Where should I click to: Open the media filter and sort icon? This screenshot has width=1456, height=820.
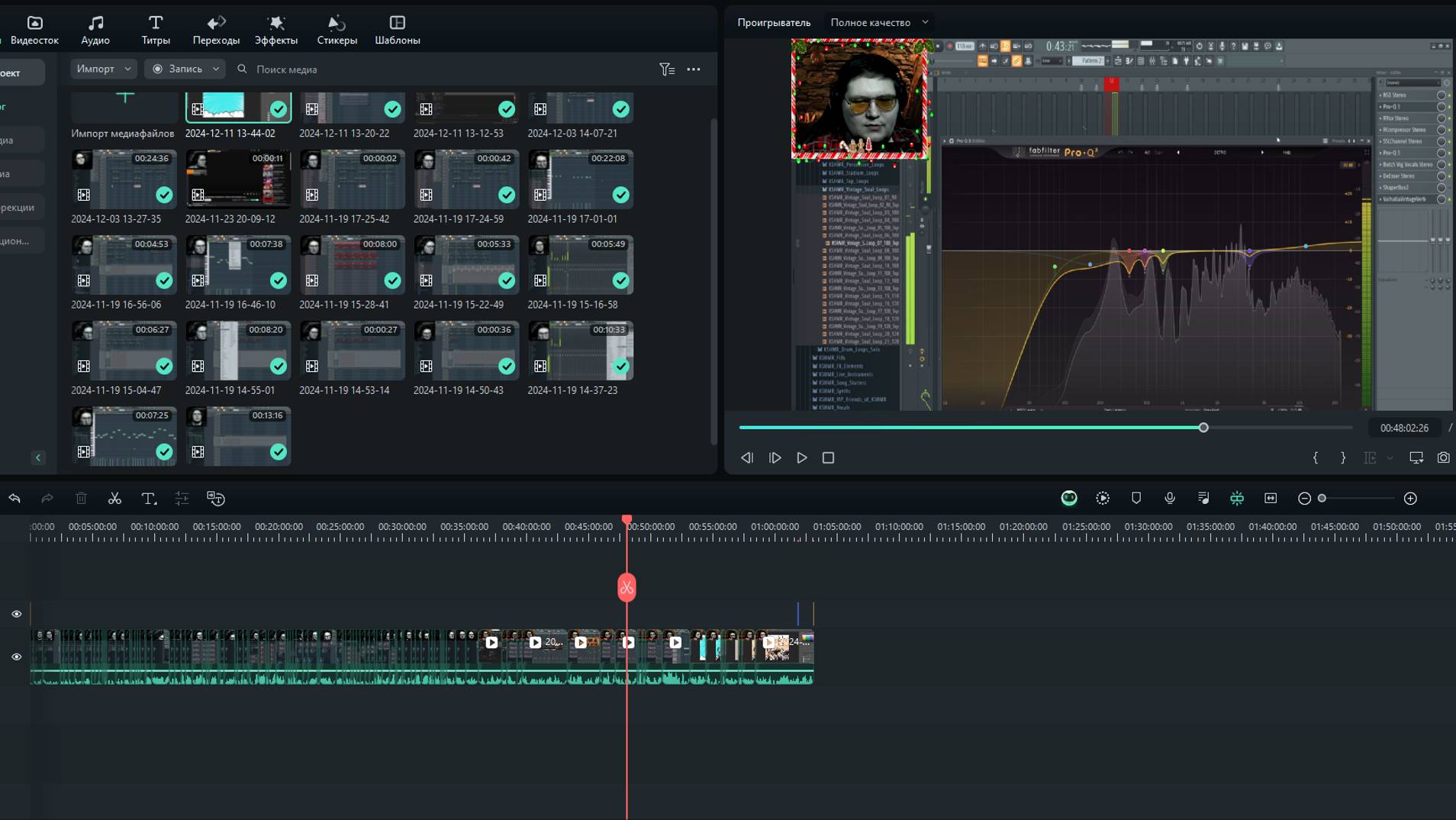click(x=667, y=69)
